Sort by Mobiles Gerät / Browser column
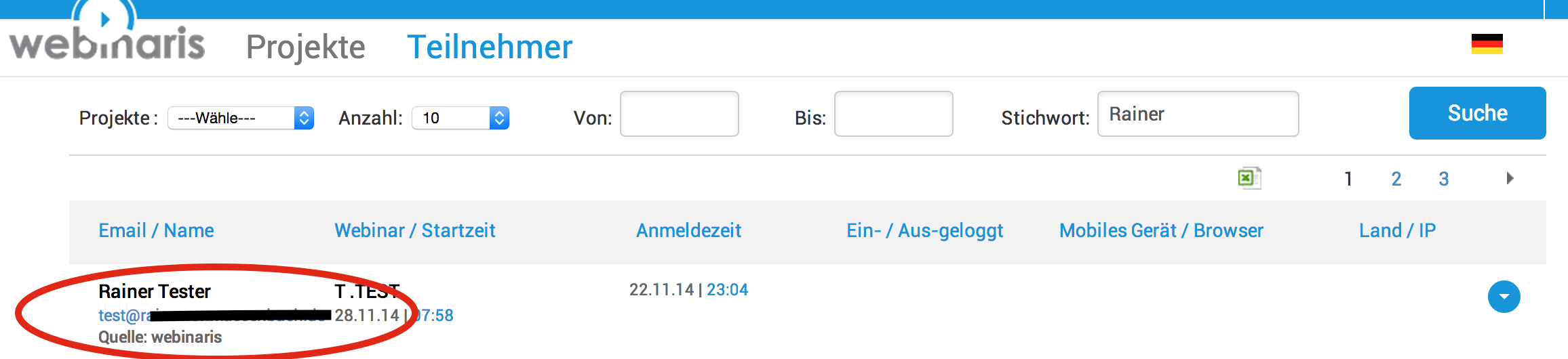The width and height of the screenshot is (1568, 359). pyautogui.click(x=1161, y=230)
